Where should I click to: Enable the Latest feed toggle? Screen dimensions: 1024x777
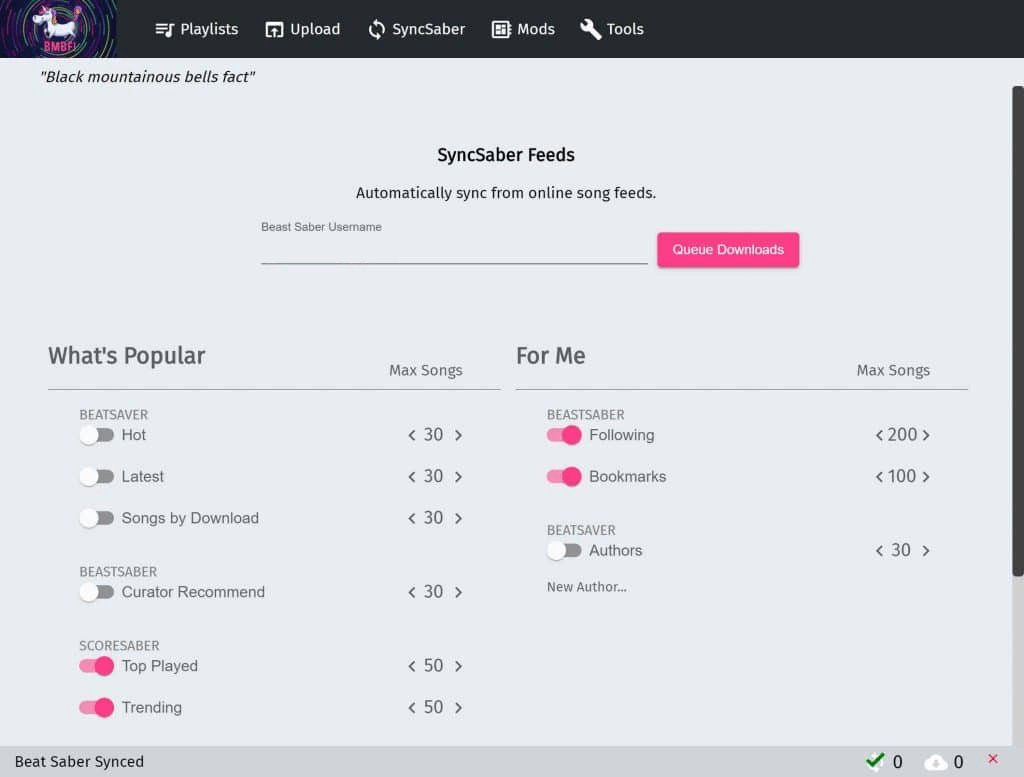tap(97, 477)
